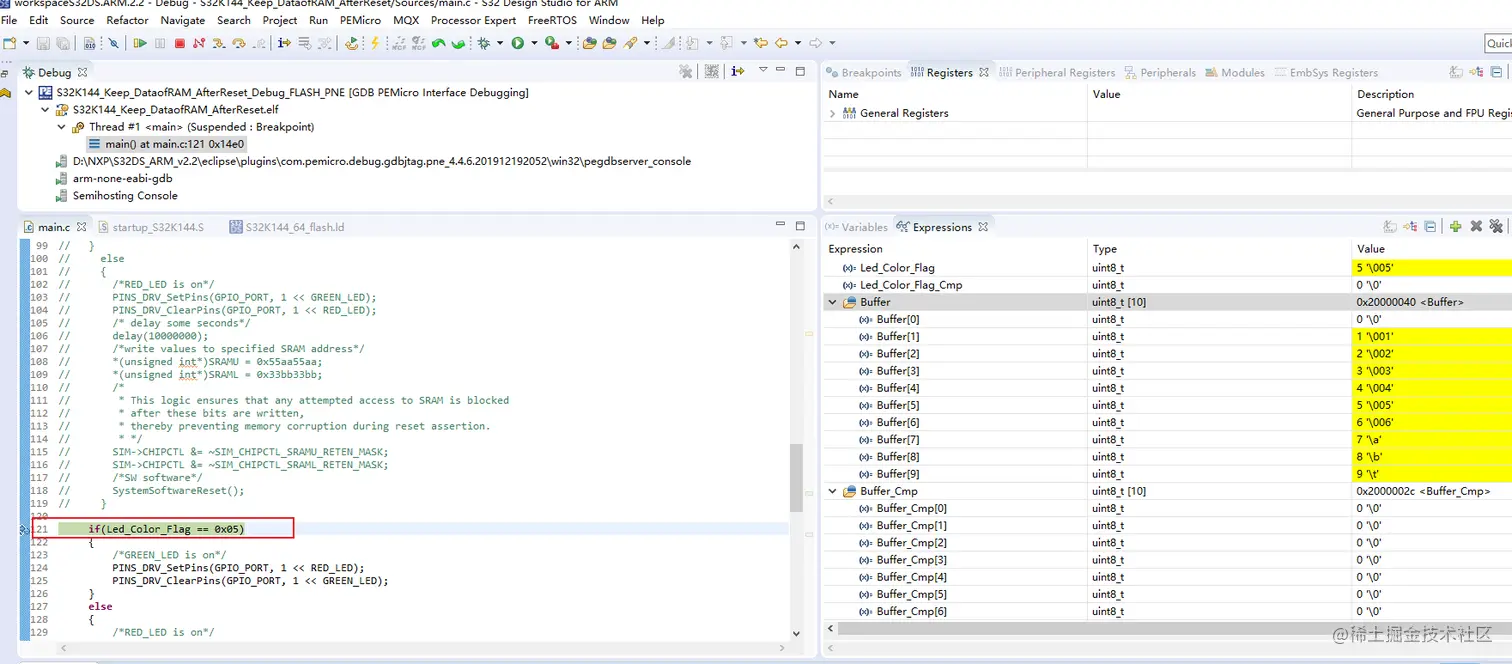Viewport: 1512px width, 664px height.
Task: Toggle Instruction Stepping Mode in main toolbar
Action: point(284,43)
